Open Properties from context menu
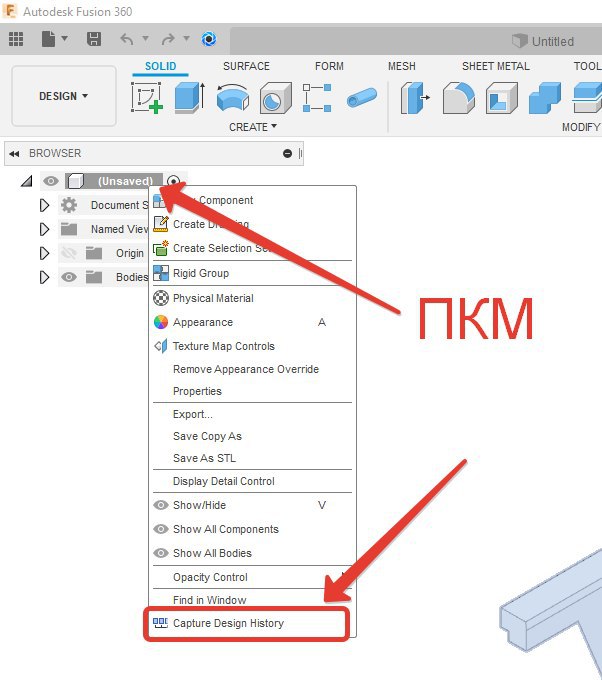Viewport: 602px width, 680px height. pyautogui.click(x=252, y=391)
